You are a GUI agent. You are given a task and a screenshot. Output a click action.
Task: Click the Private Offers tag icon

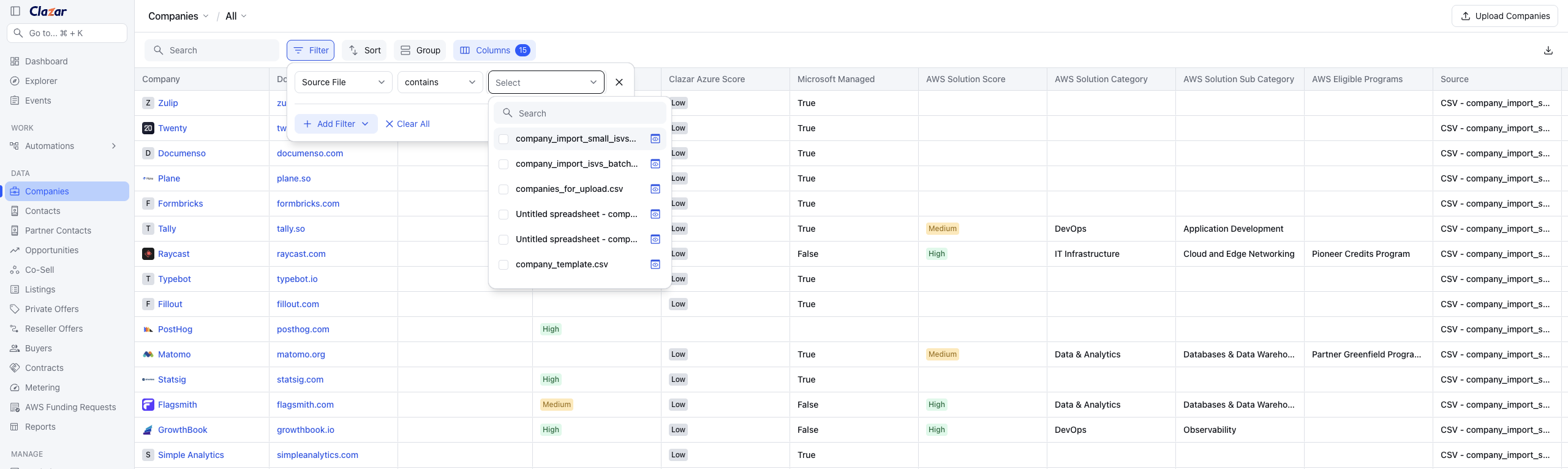15,309
